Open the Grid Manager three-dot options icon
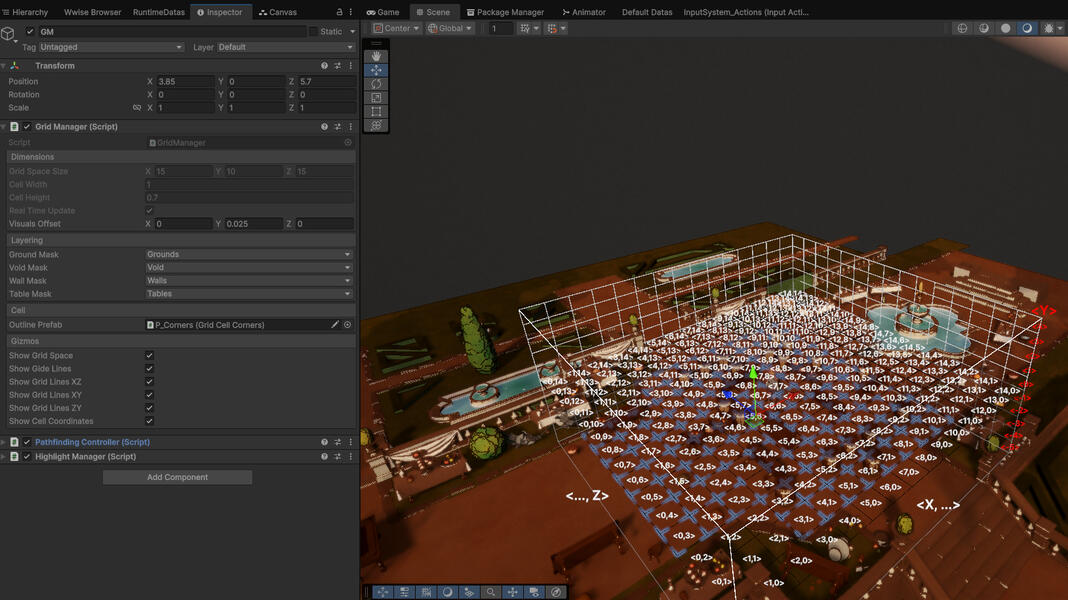 pos(349,126)
